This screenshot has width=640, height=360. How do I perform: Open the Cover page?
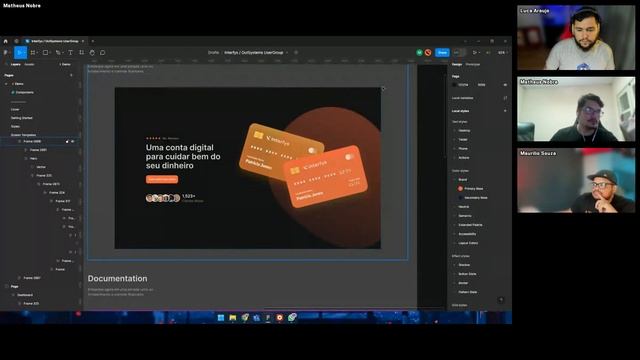[15, 109]
